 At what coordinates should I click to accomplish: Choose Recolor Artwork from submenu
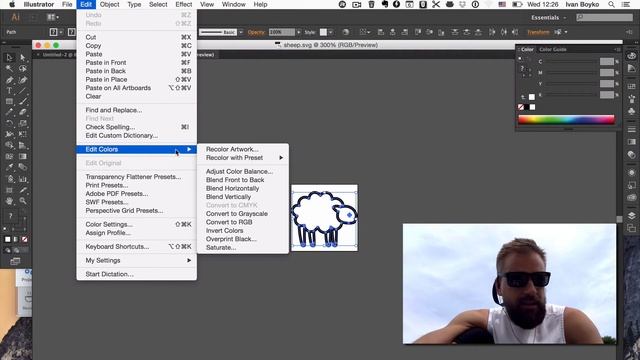[x=232, y=149]
